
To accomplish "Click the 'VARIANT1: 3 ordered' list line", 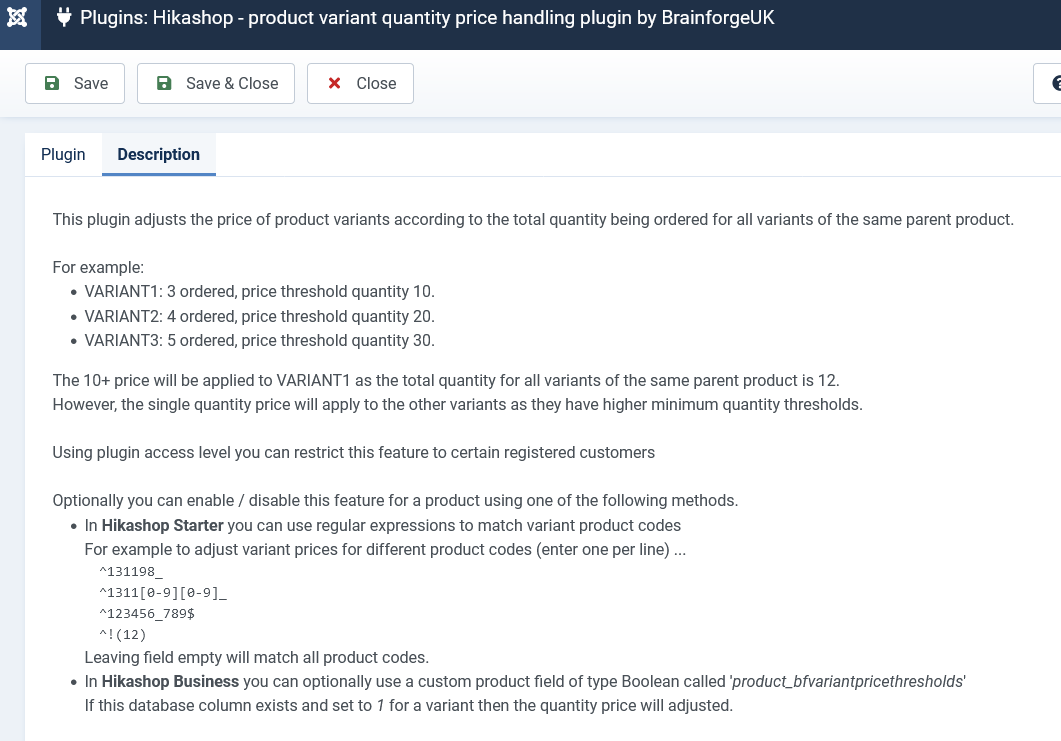I will coord(259,292).
